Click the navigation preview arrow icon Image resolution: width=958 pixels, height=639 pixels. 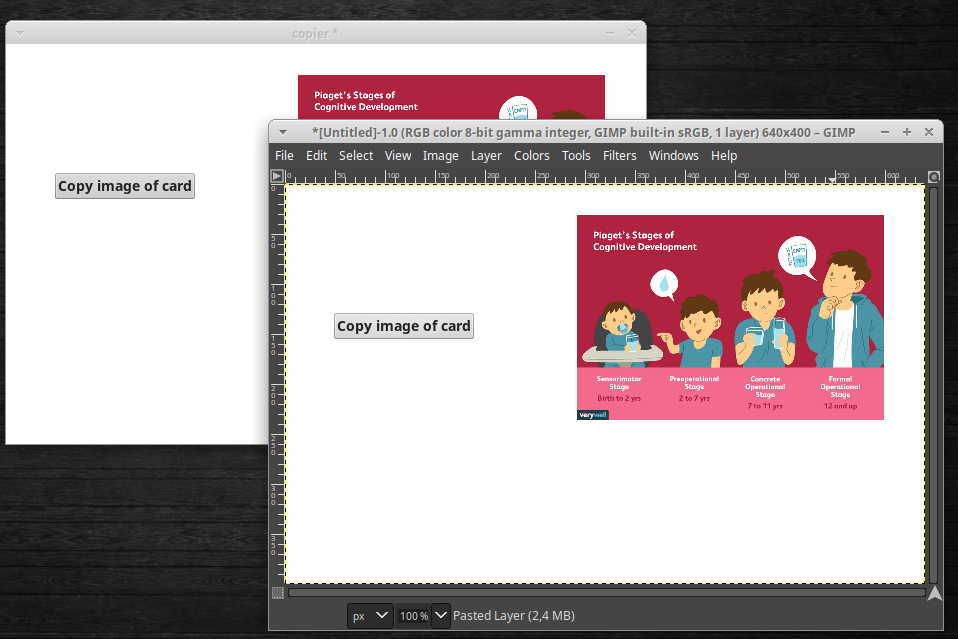tap(934, 593)
